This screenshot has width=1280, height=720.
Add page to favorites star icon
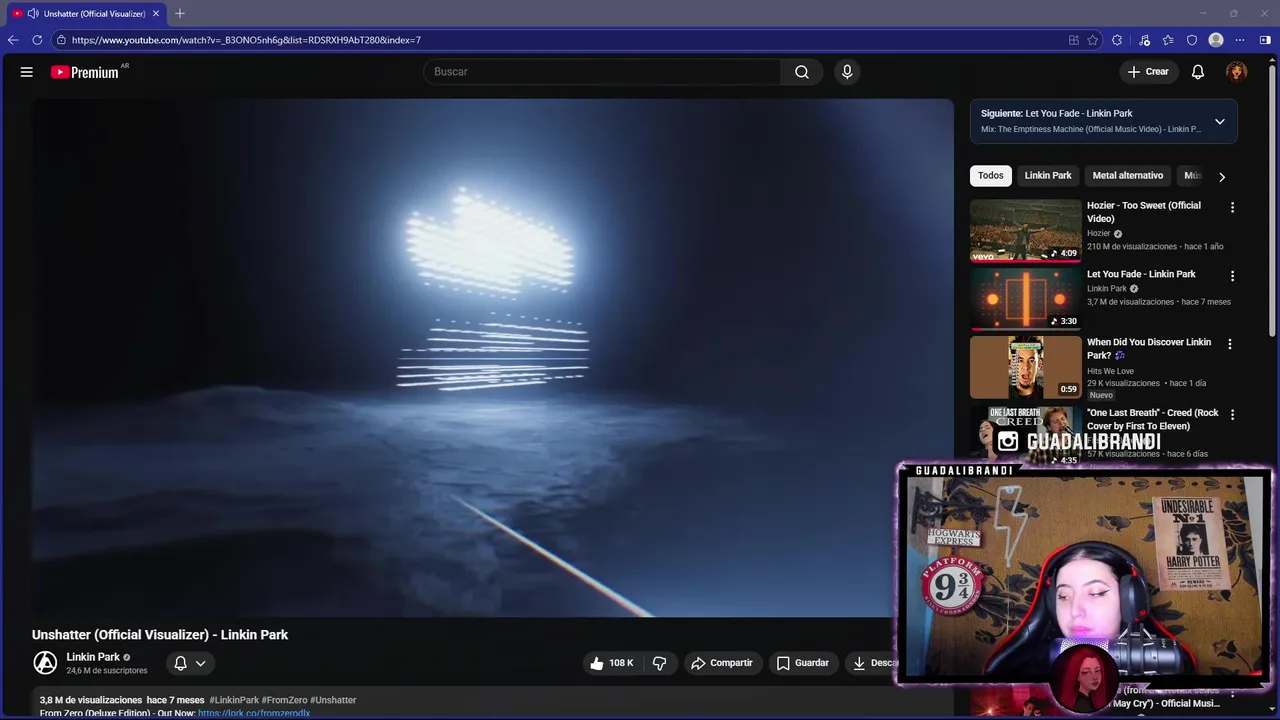tap(1093, 40)
